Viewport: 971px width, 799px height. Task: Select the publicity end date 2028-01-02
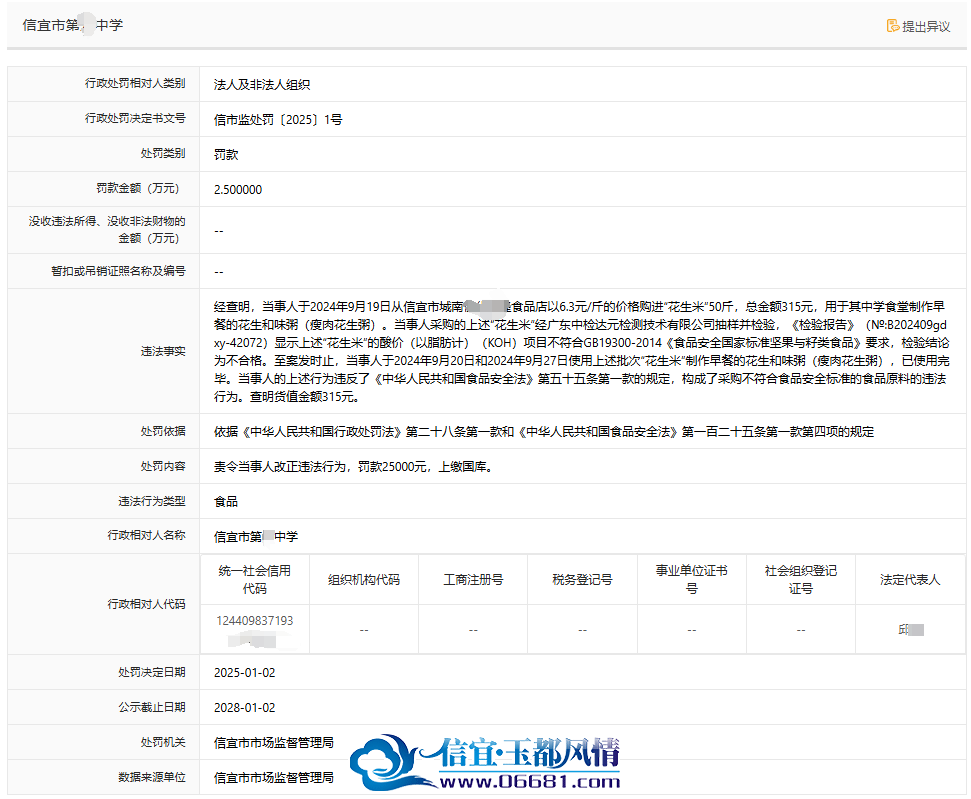[x=245, y=708]
